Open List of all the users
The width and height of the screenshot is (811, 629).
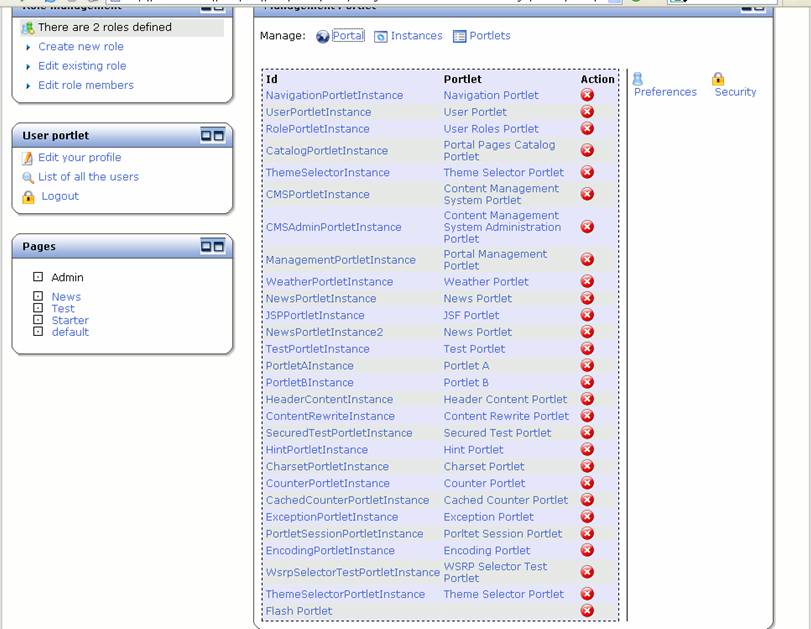pyautogui.click(x=88, y=177)
